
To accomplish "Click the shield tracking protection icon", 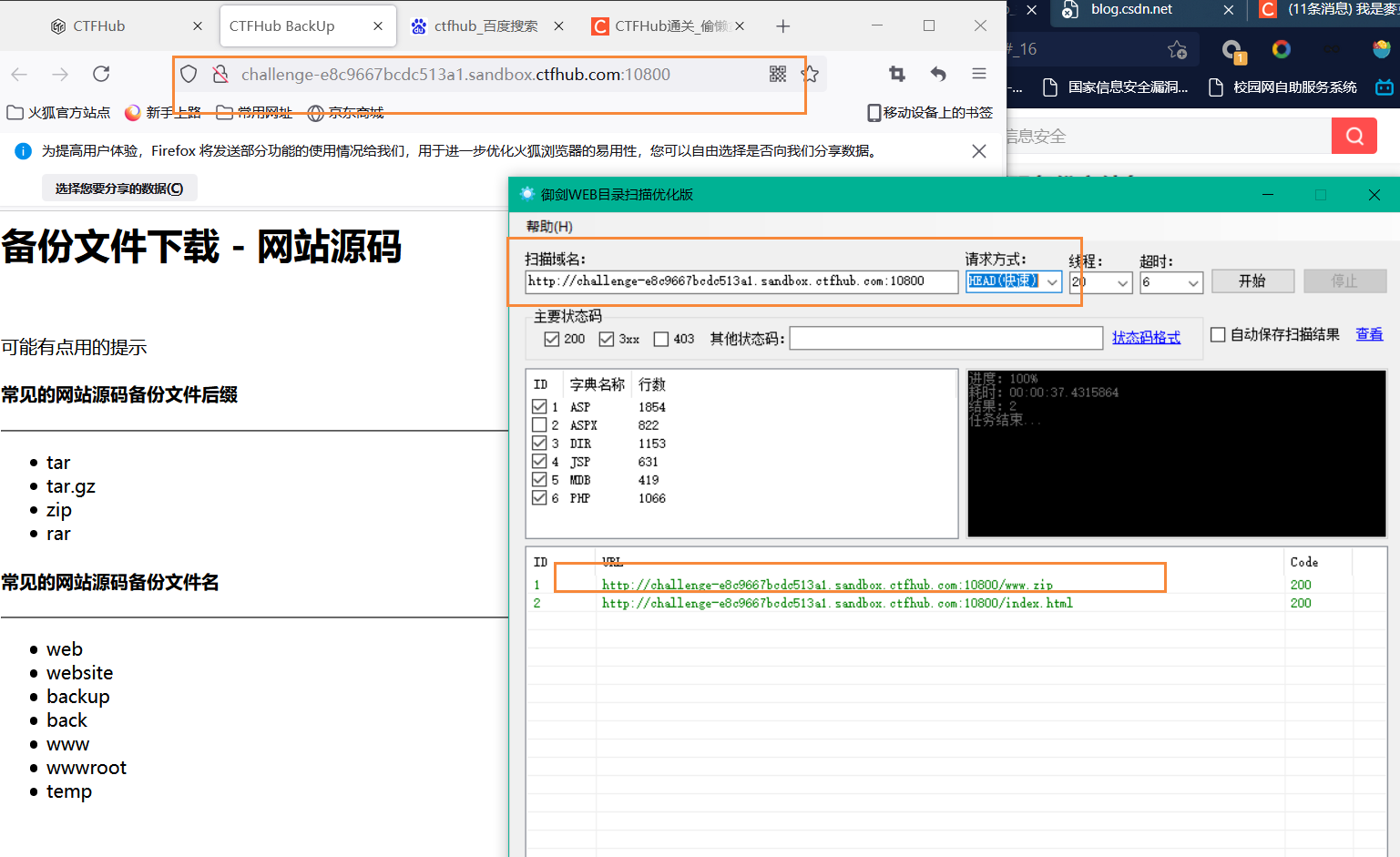I will (189, 74).
